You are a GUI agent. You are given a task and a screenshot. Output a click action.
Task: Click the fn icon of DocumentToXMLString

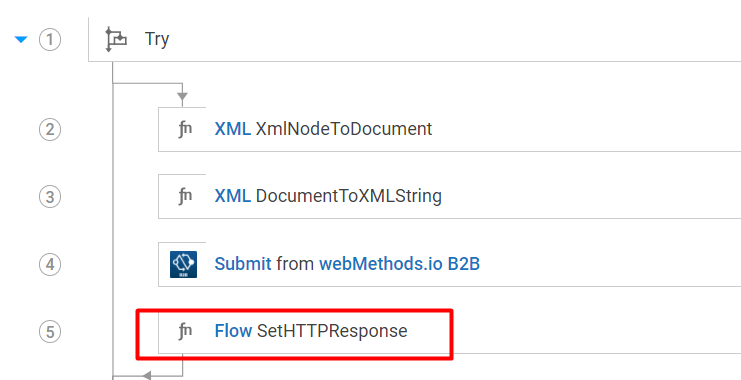185,196
